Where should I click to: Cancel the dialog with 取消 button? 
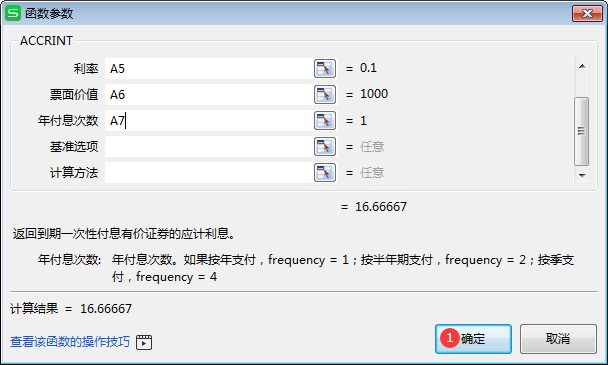click(x=558, y=339)
